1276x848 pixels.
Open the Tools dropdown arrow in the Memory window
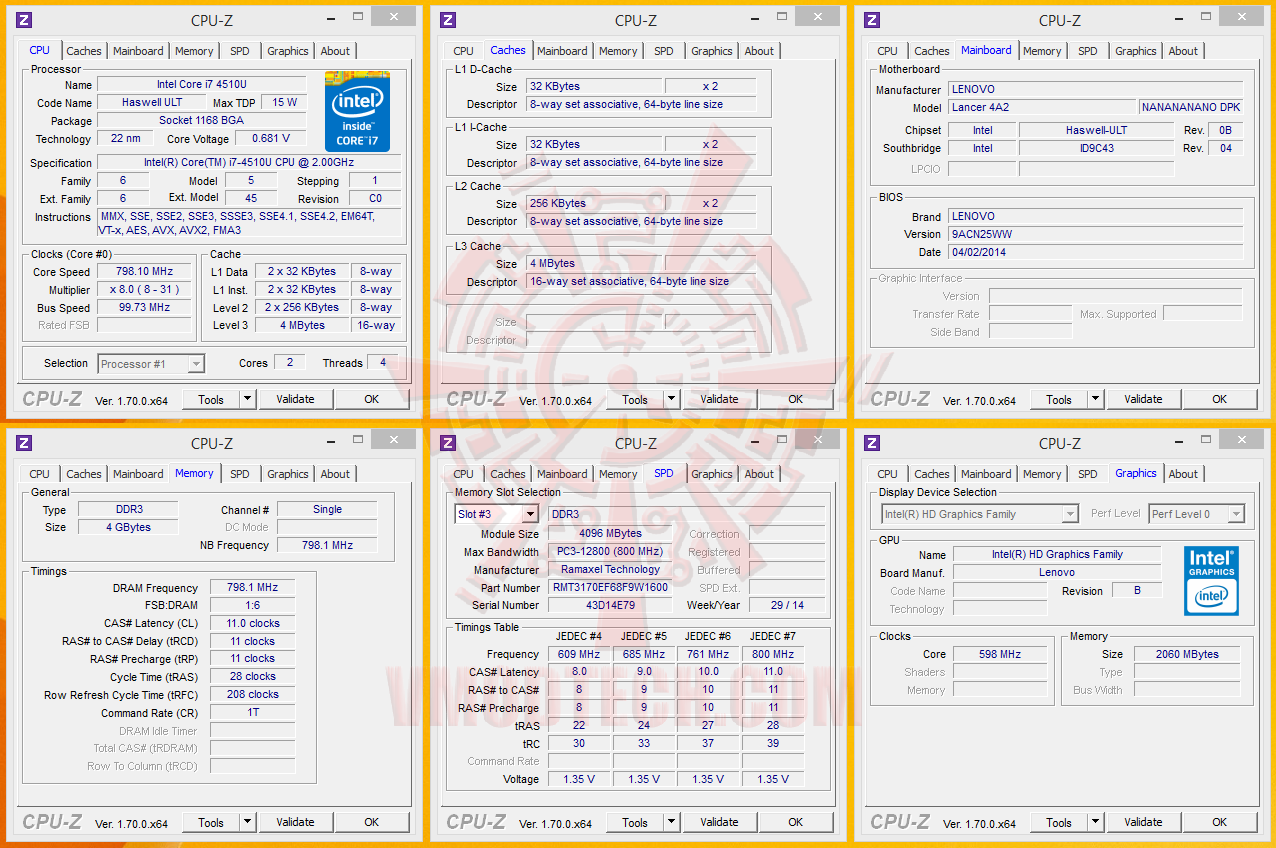point(247,822)
